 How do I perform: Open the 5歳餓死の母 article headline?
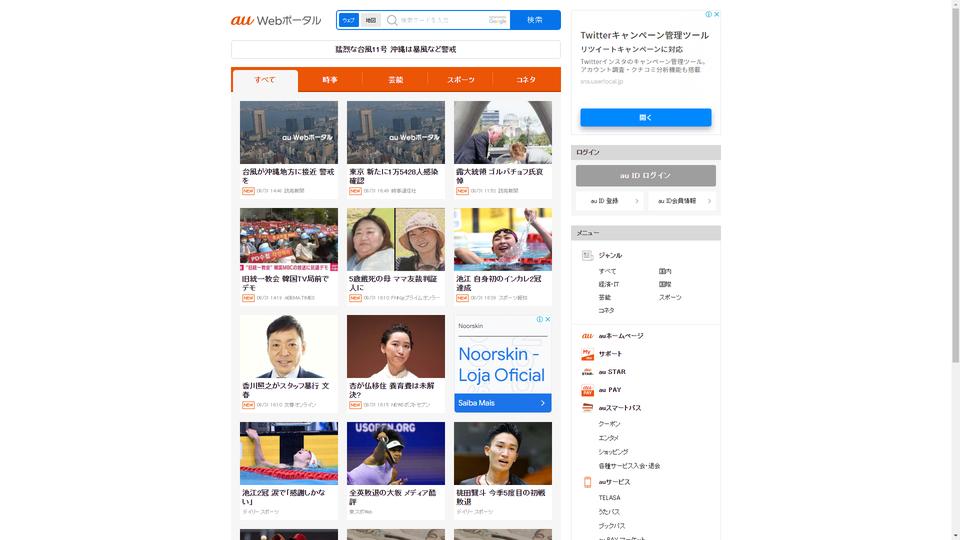tap(393, 283)
